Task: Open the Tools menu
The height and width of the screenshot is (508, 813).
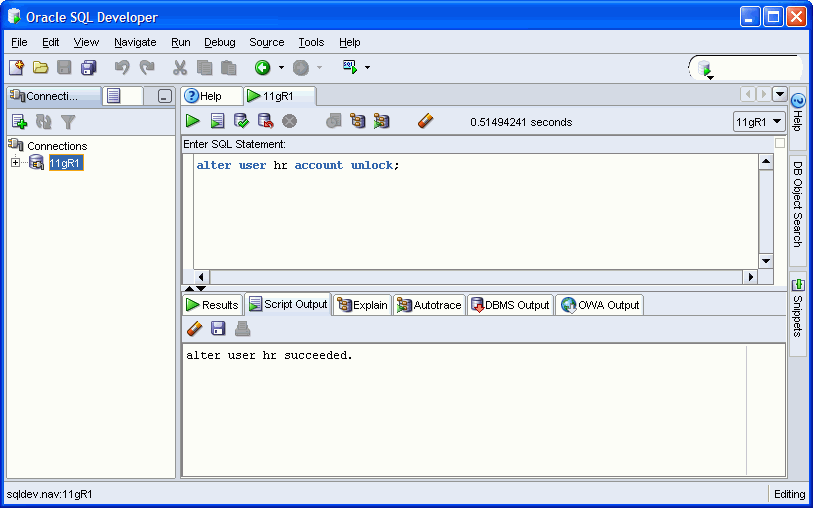Action: [x=311, y=42]
